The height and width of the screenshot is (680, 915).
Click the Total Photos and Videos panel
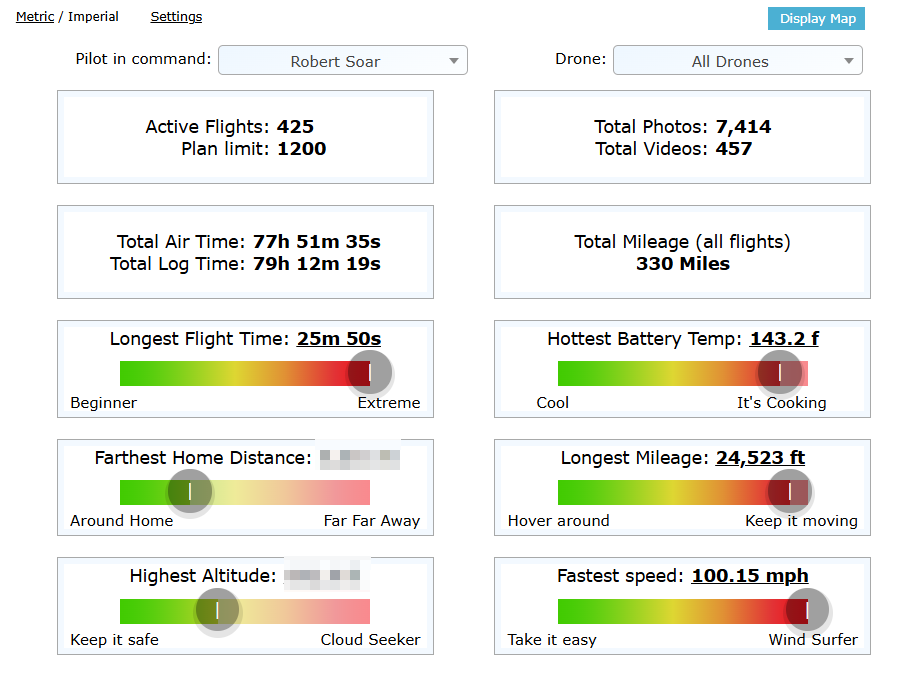[682, 137]
